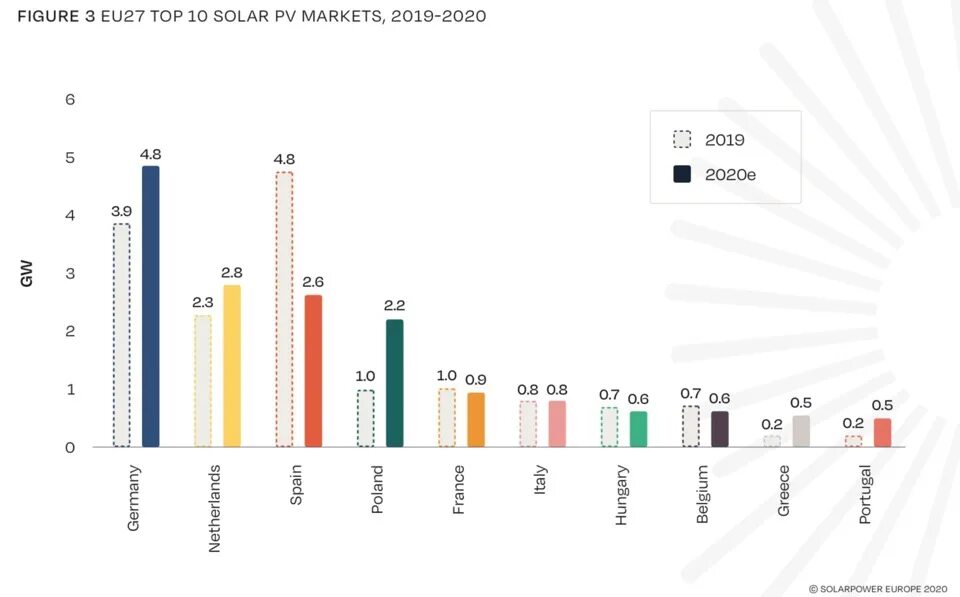Click the 2020e legend dark swatch
960x597 pixels.
coord(682,175)
